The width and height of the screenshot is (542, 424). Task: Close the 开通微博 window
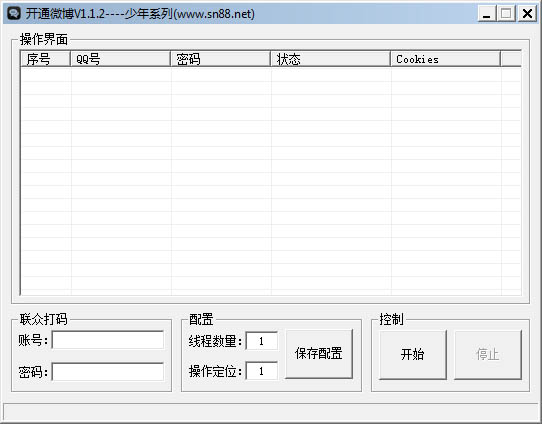point(527,13)
